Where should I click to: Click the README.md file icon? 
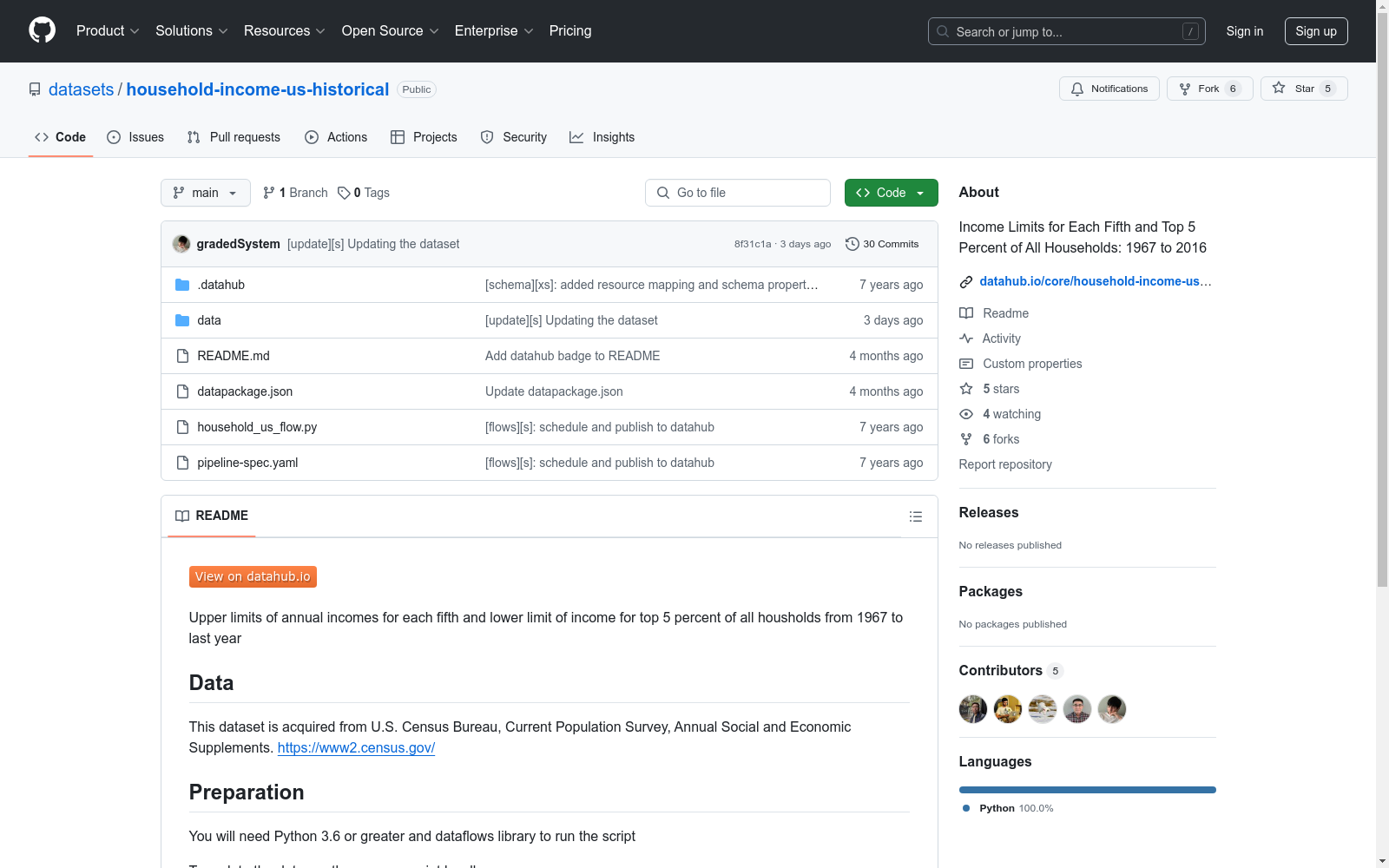coord(182,356)
